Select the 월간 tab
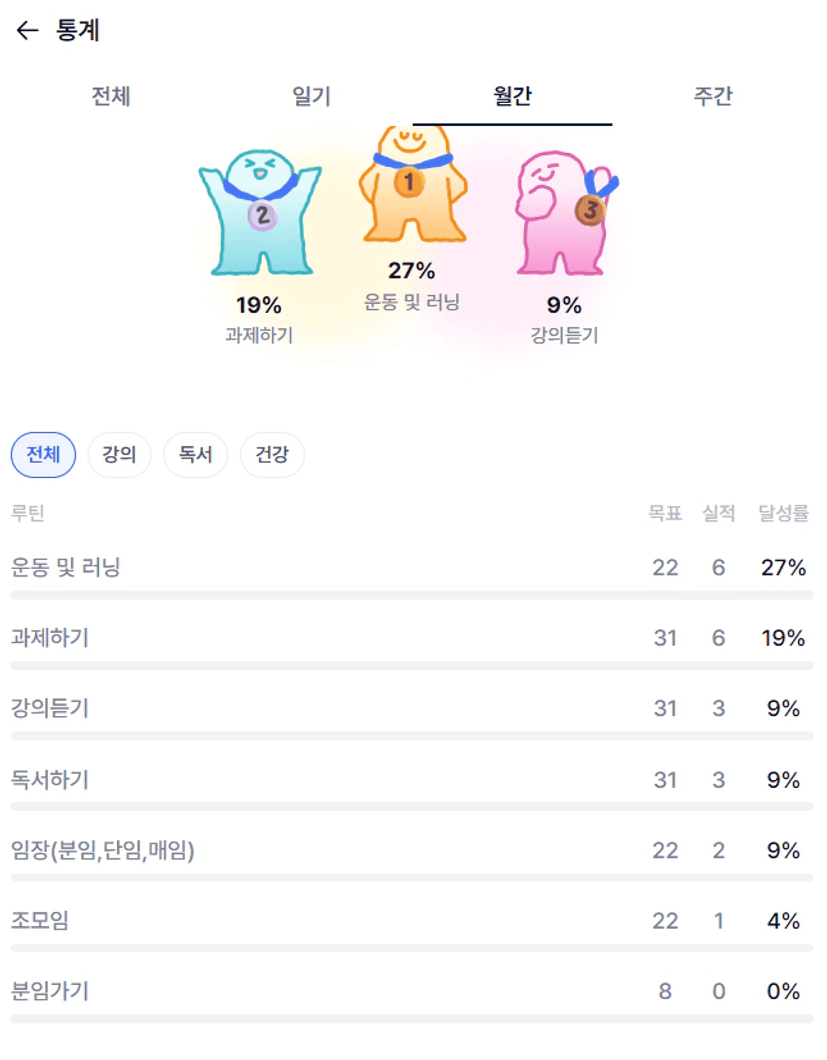This screenshot has height=1060, width=827. click(512, 97)
